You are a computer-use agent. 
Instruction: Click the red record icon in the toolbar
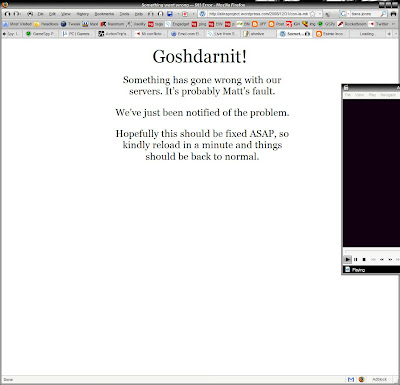pos(185,14)
